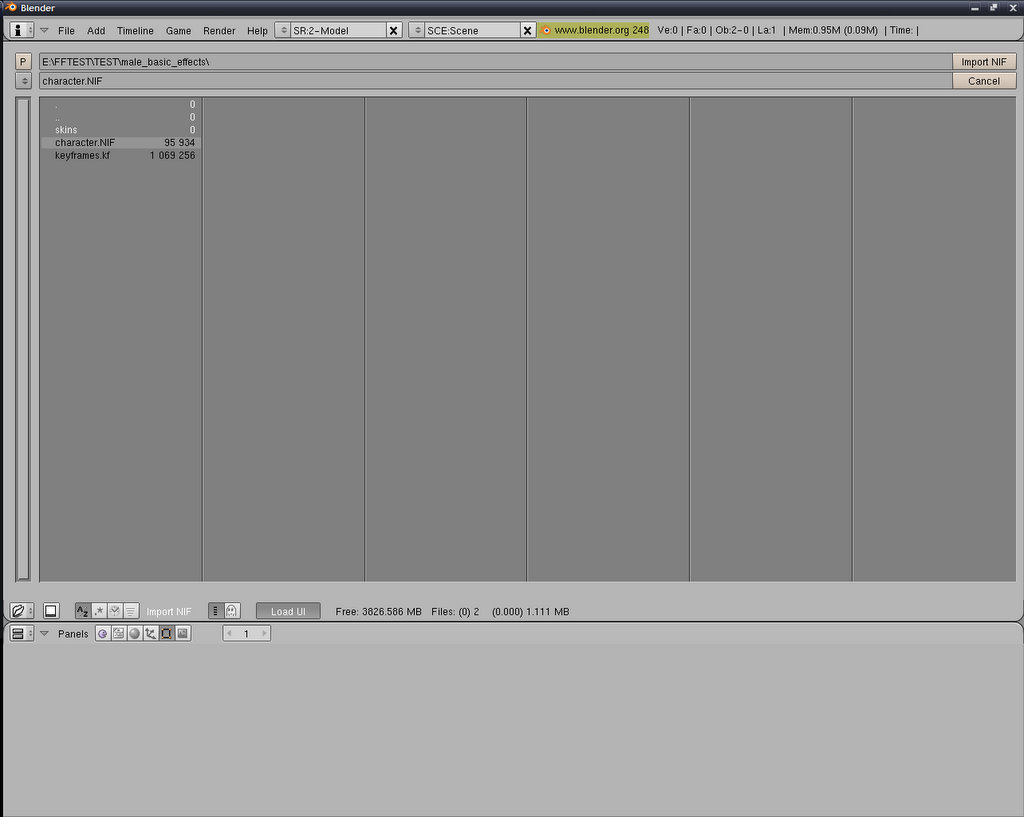Click the Import NIF button
This screenshot has height=817, width=1024.
(983, 62)
